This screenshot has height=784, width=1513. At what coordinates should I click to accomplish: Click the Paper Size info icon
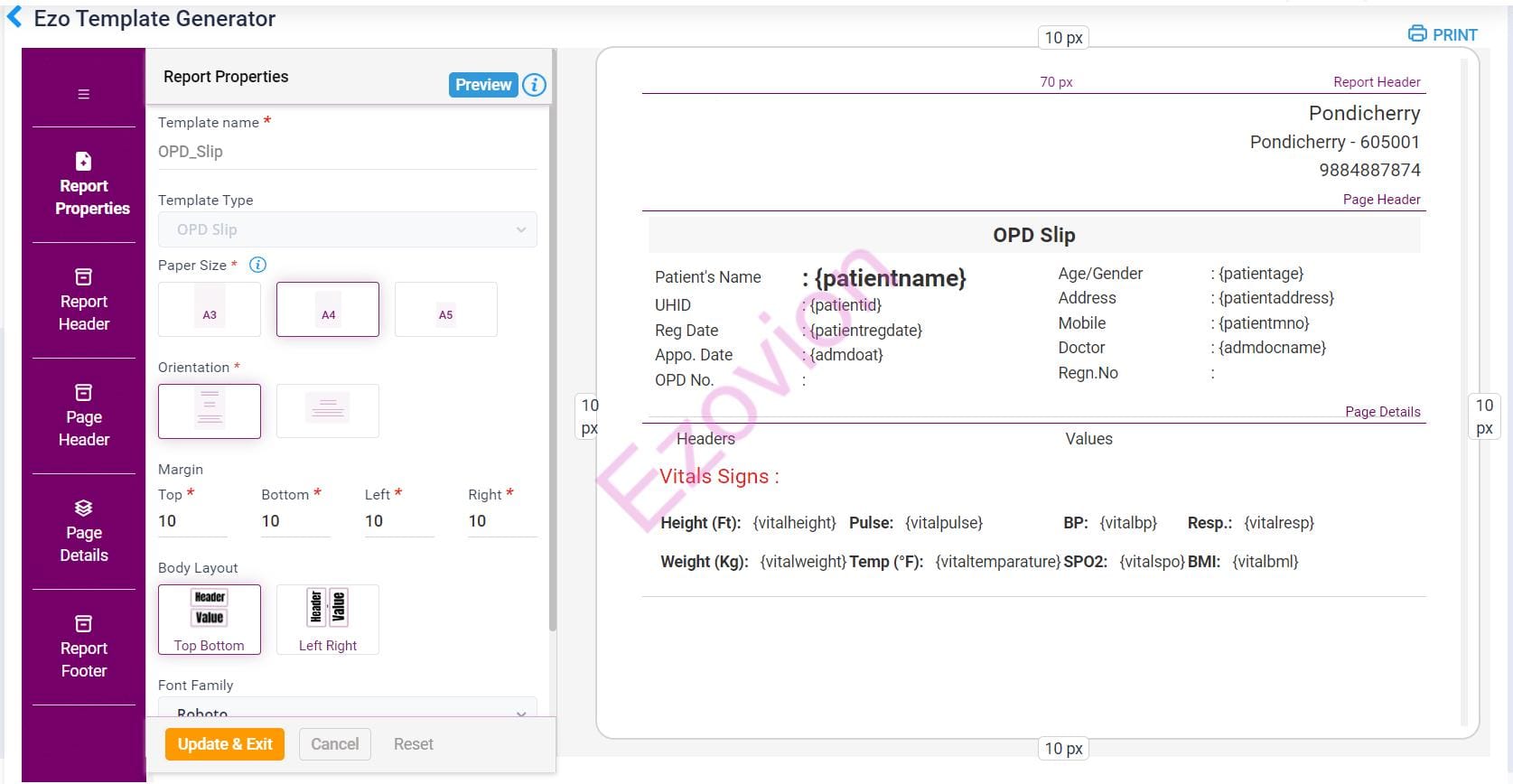(257, 265)
